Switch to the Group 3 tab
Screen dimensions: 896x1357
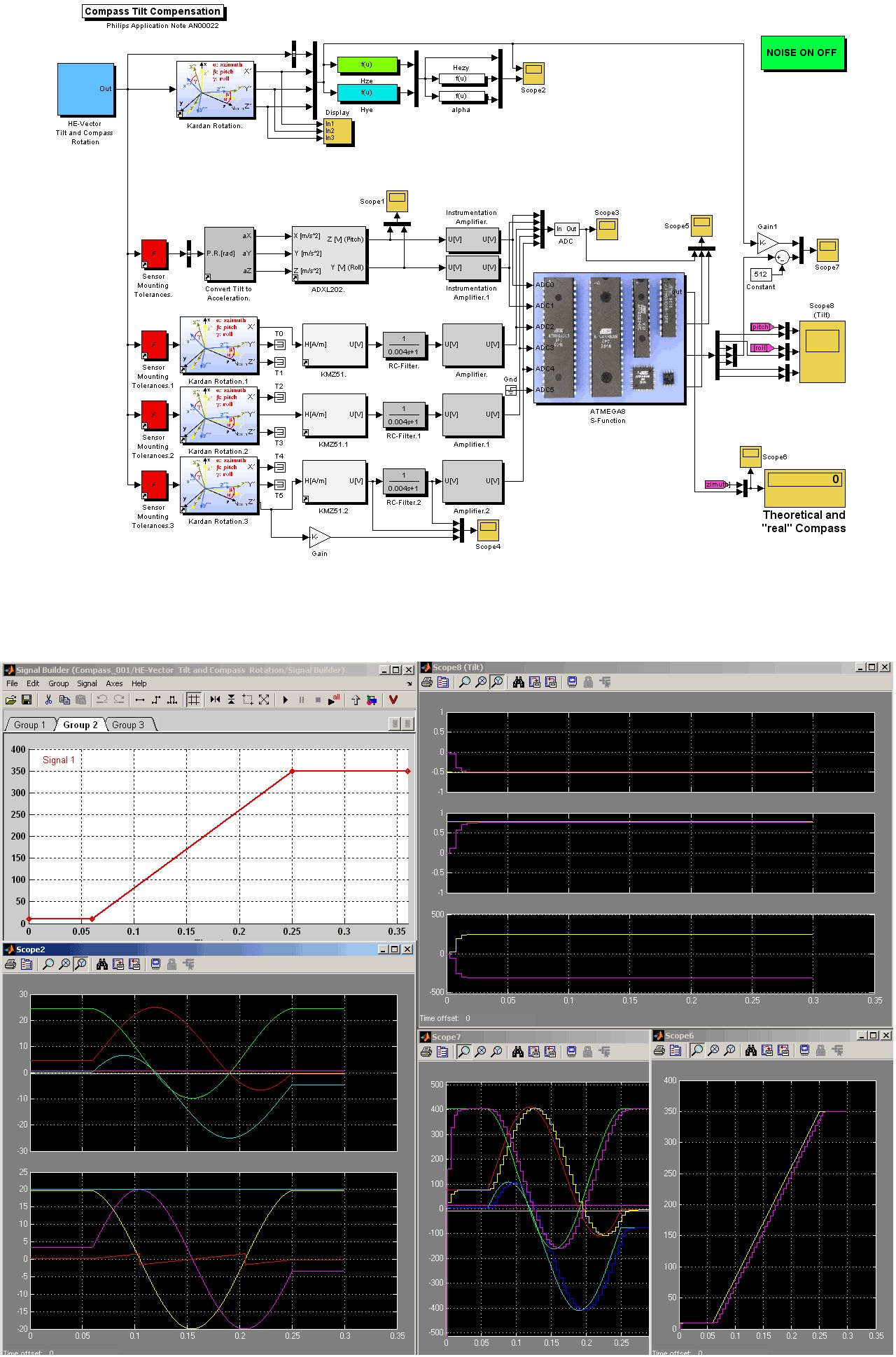click(x=129, y=725)
